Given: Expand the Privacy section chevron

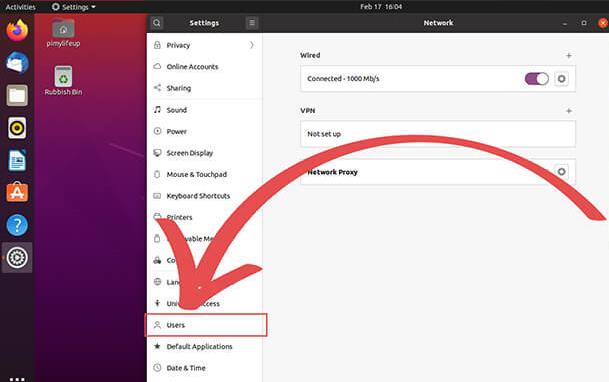Looking at the screenshot, I should [252, 45].
